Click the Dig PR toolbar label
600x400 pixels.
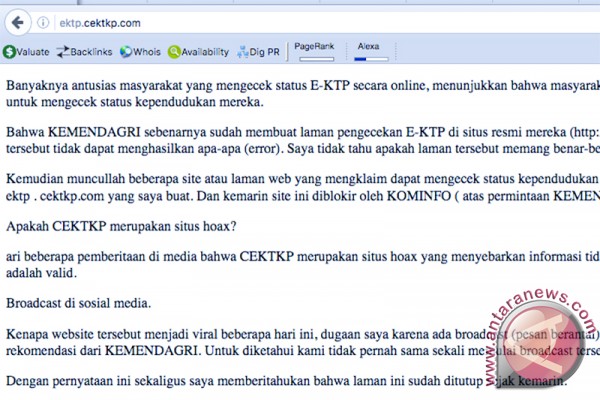[x=264, y=52]
